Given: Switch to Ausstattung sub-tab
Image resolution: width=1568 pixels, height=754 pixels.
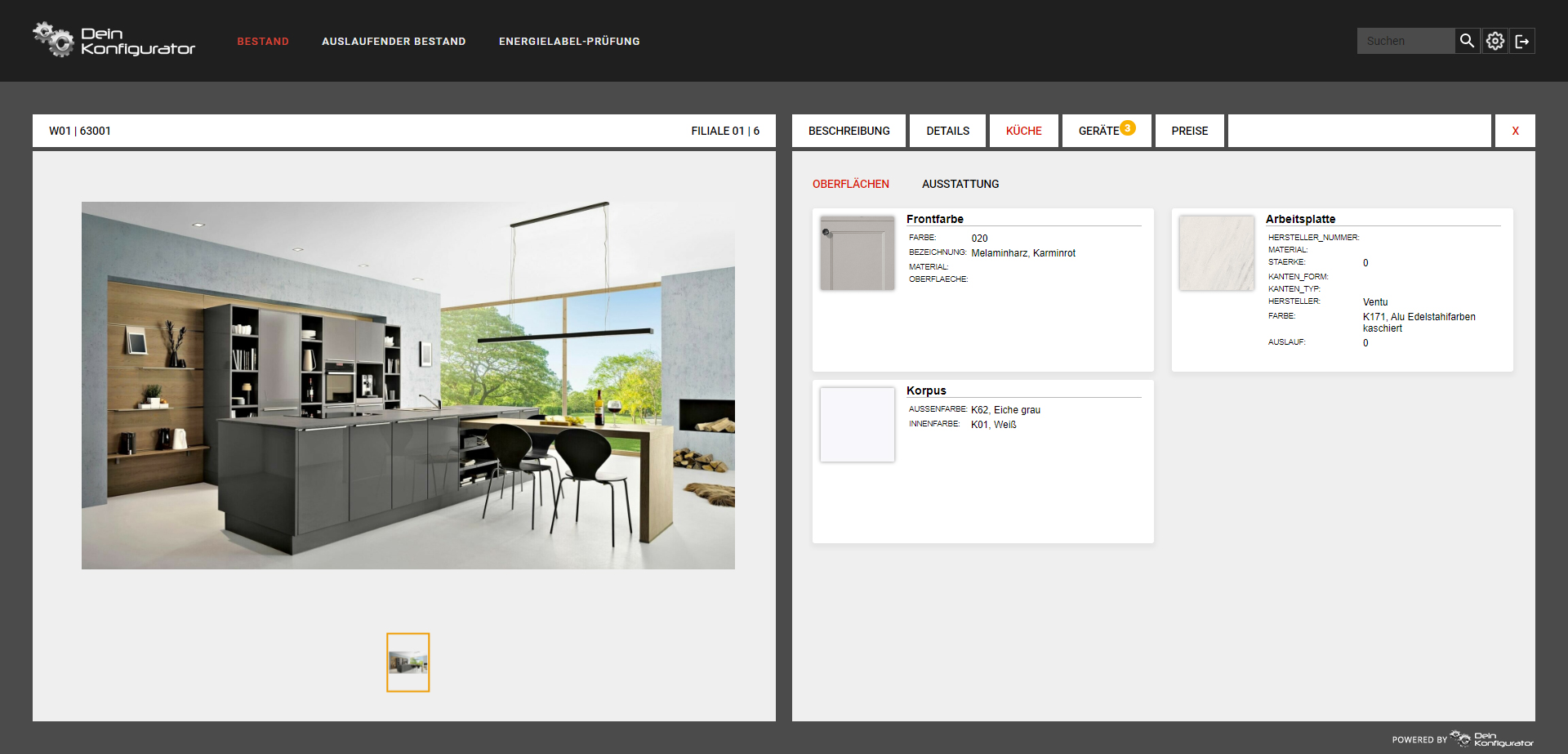Looking at the screenshot, I should [960, 184].
